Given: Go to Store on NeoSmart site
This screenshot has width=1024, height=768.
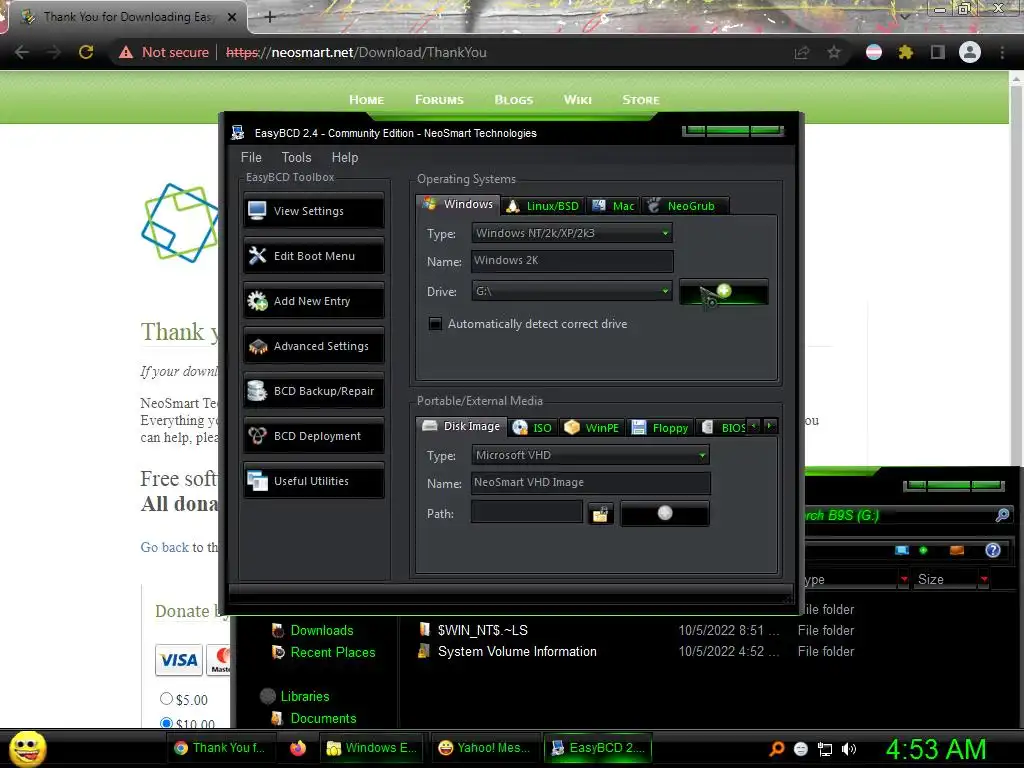Looking at the screenshot, I should point(640,100).
